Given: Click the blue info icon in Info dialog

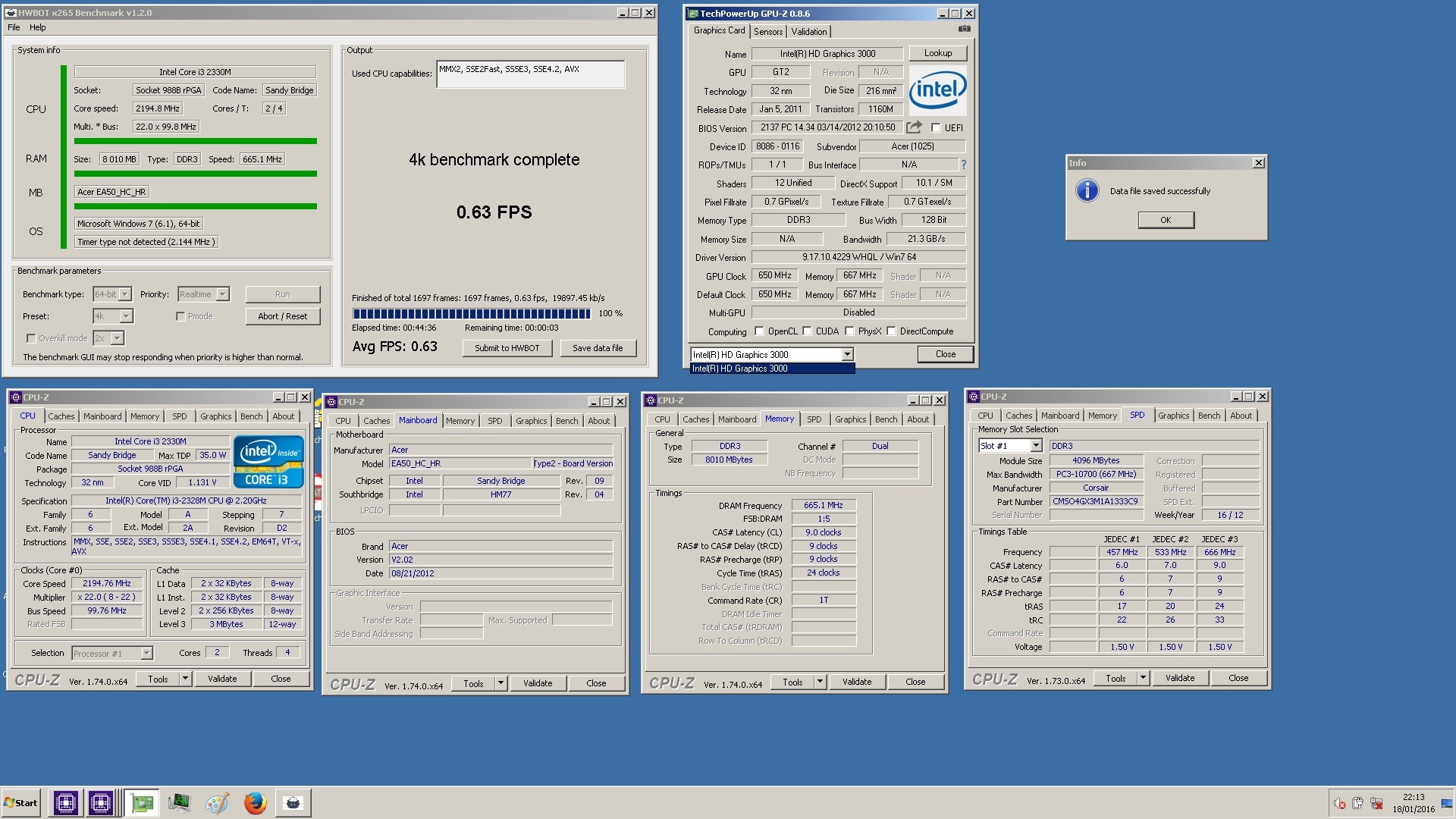Looking at the screenshot, I should coord(1087,190).
